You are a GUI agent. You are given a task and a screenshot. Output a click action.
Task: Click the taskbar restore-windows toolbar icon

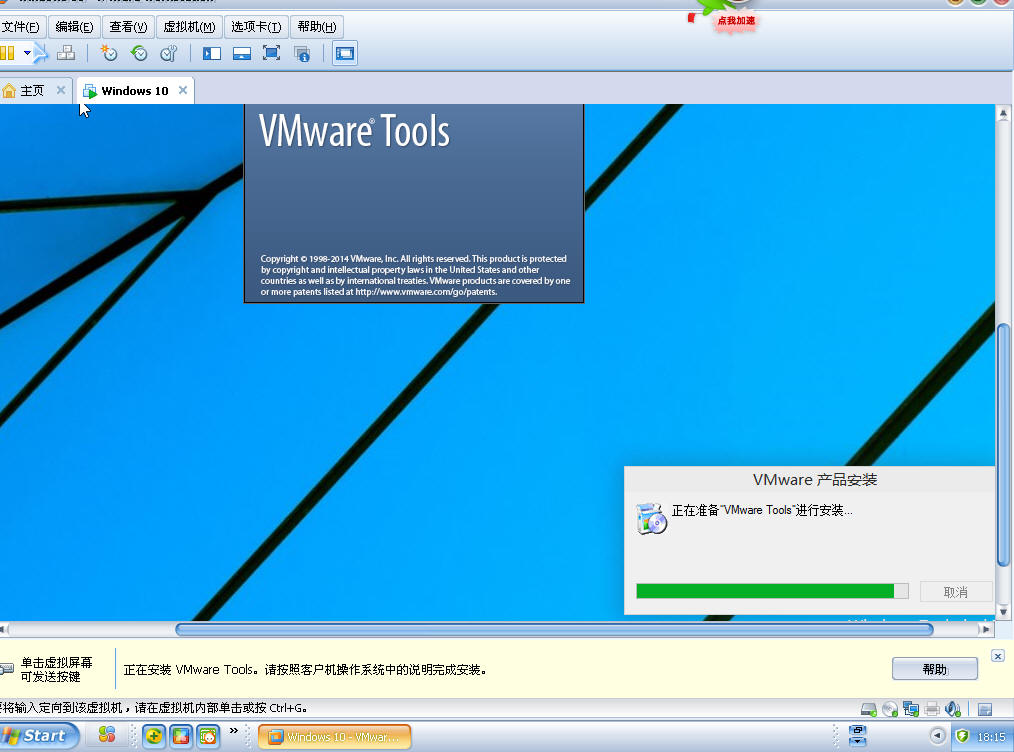(858, 731)
